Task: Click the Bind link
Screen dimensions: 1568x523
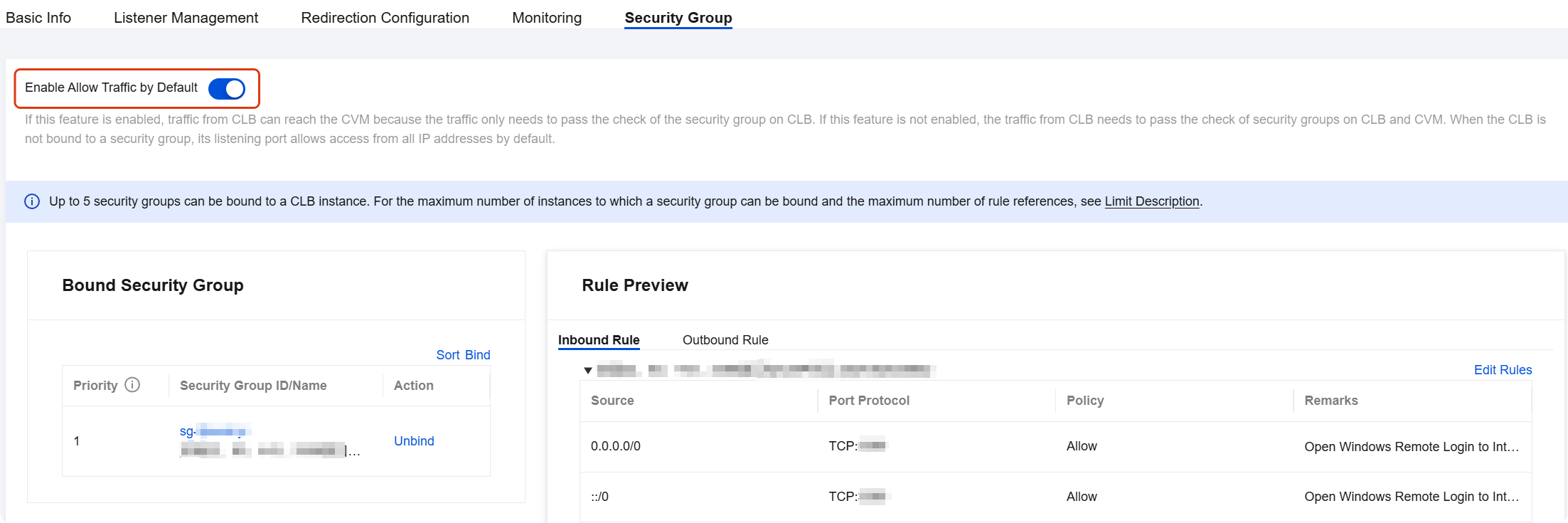Action: pyautogui.click(x=478, y=355)
